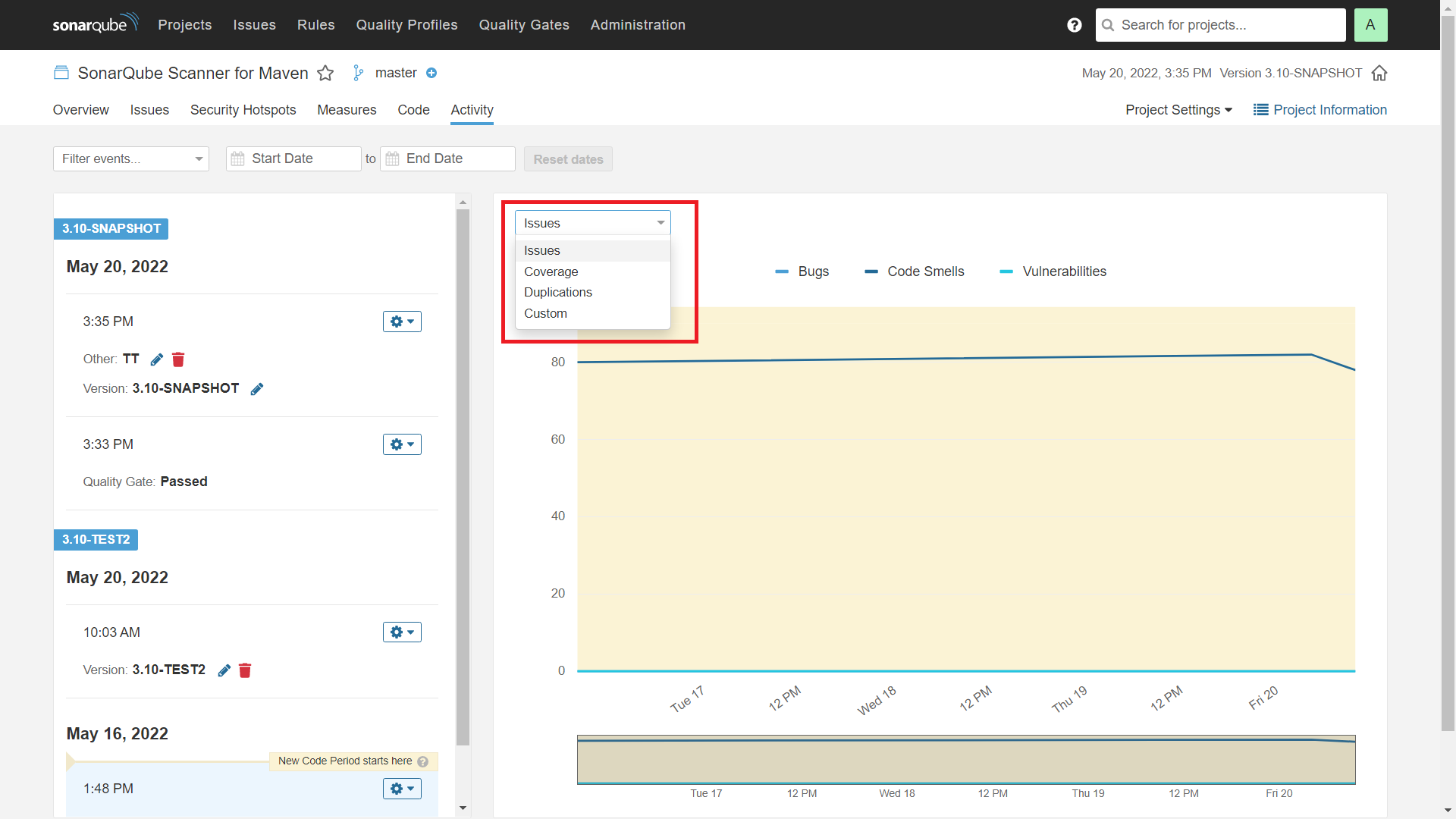Viewport: 1456px width, 819px height.
Task: Select Issues option in graph dropdown
Action: (593, 250)
